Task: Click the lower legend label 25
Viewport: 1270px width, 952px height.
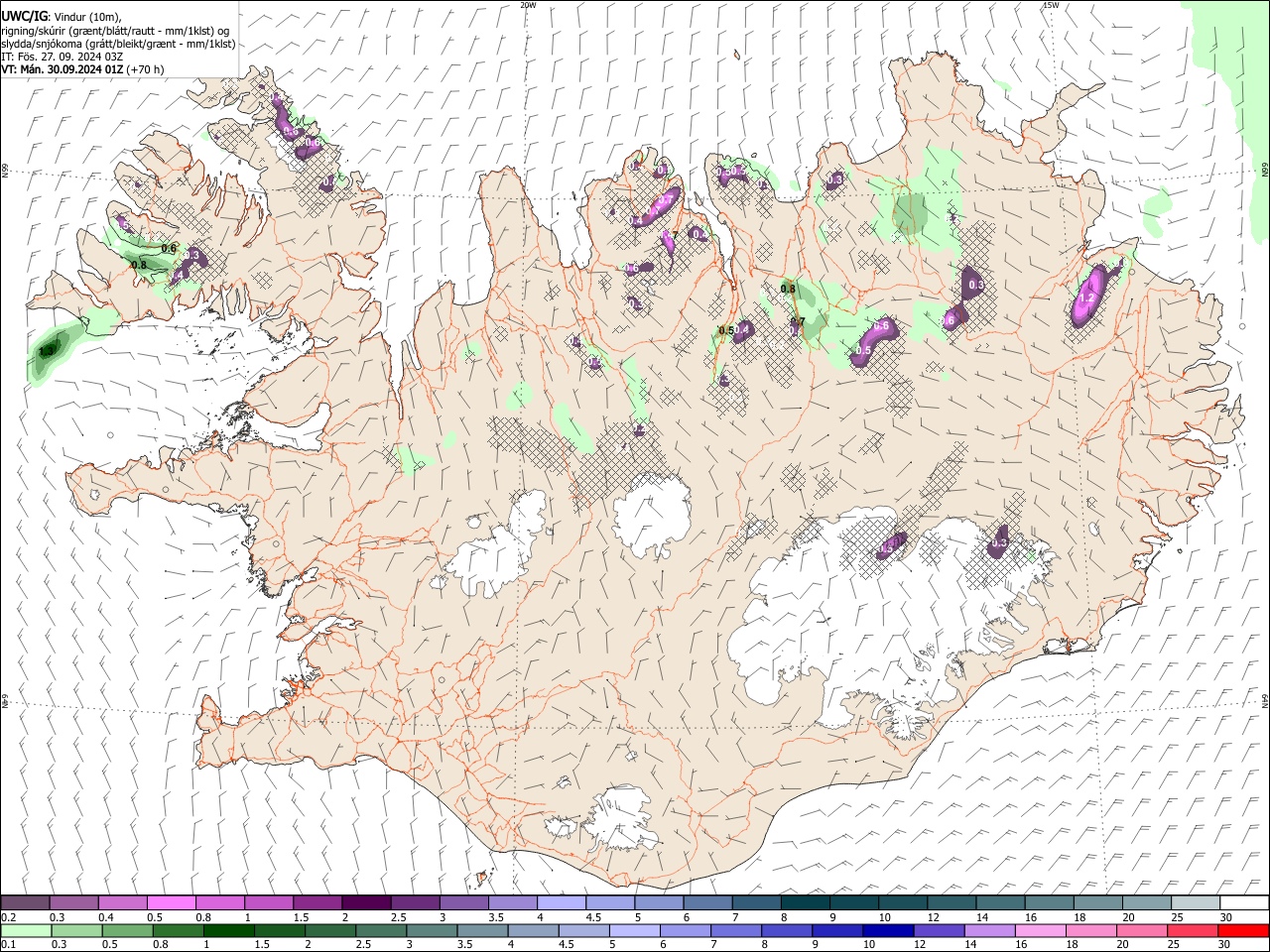Action: (1173, 945)
